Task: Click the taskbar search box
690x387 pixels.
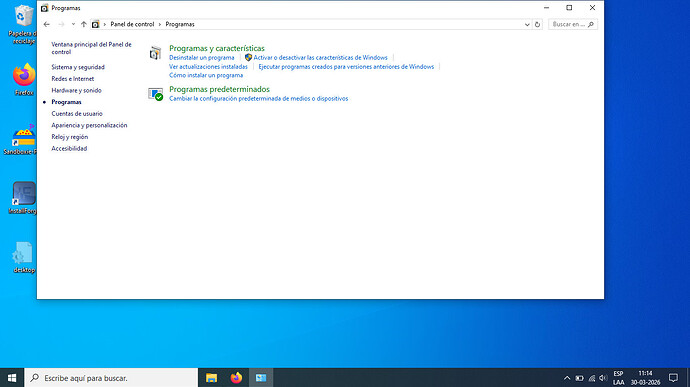Action: click(111, 378)
